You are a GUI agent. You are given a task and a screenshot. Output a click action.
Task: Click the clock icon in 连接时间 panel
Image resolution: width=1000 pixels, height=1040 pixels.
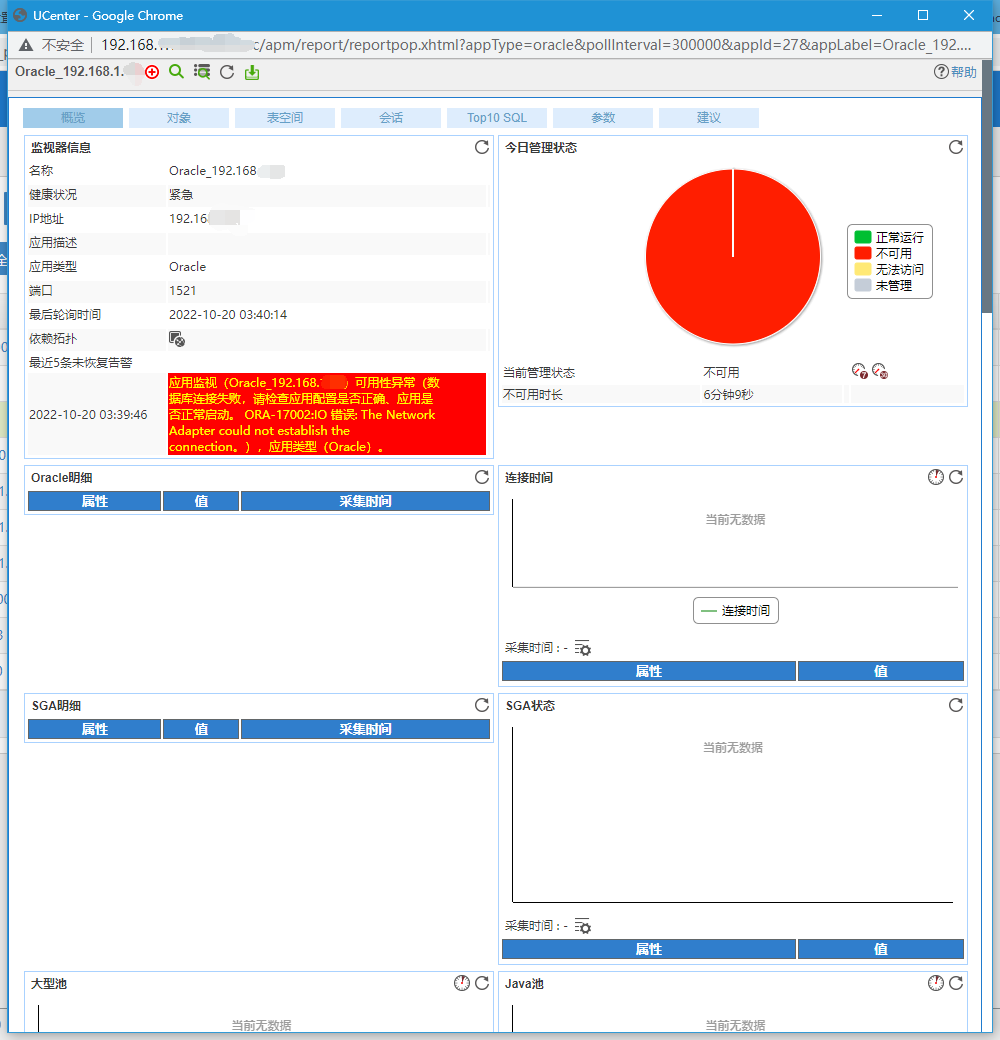click(x=935, y=477)
